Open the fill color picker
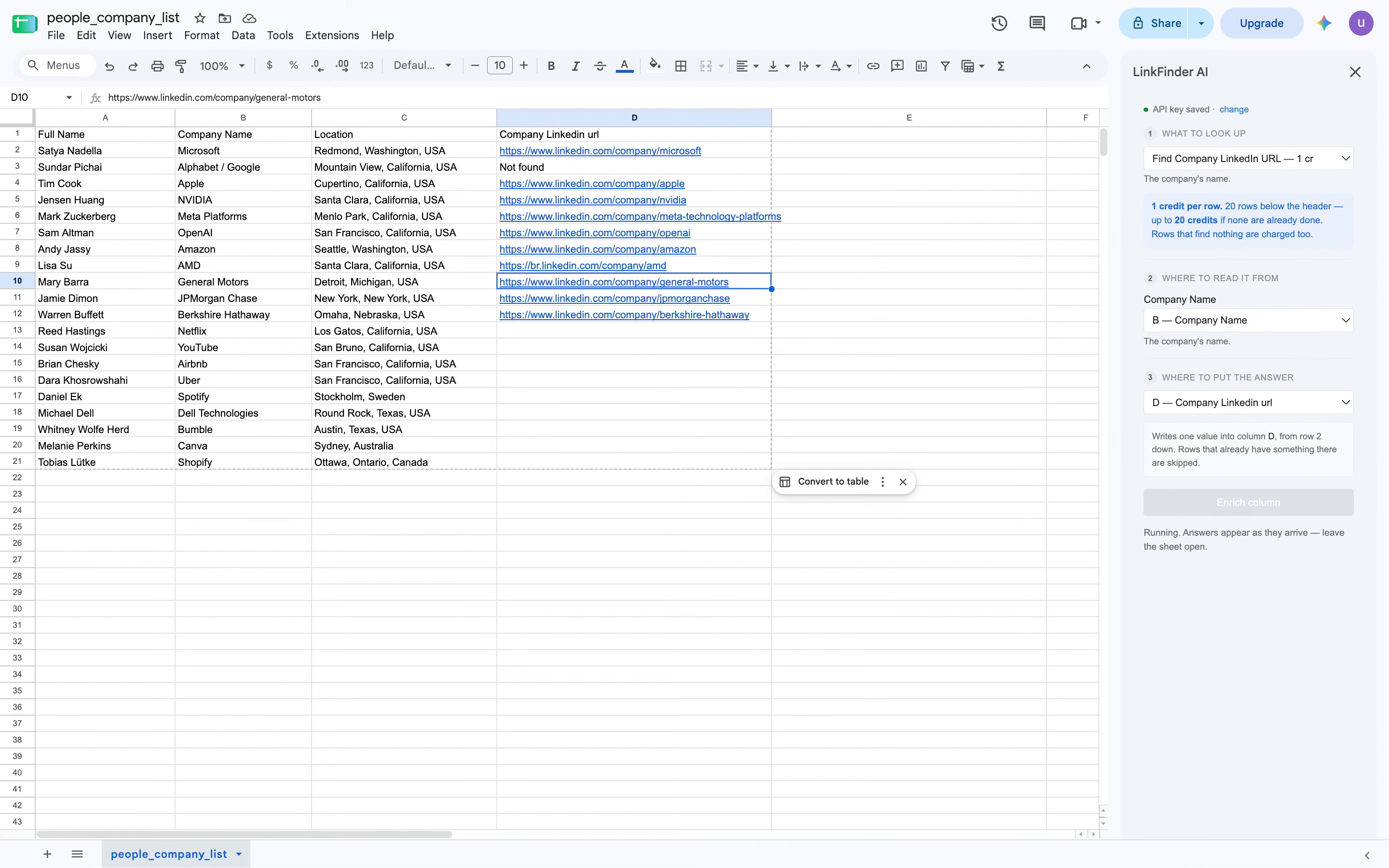 (655, 66)
